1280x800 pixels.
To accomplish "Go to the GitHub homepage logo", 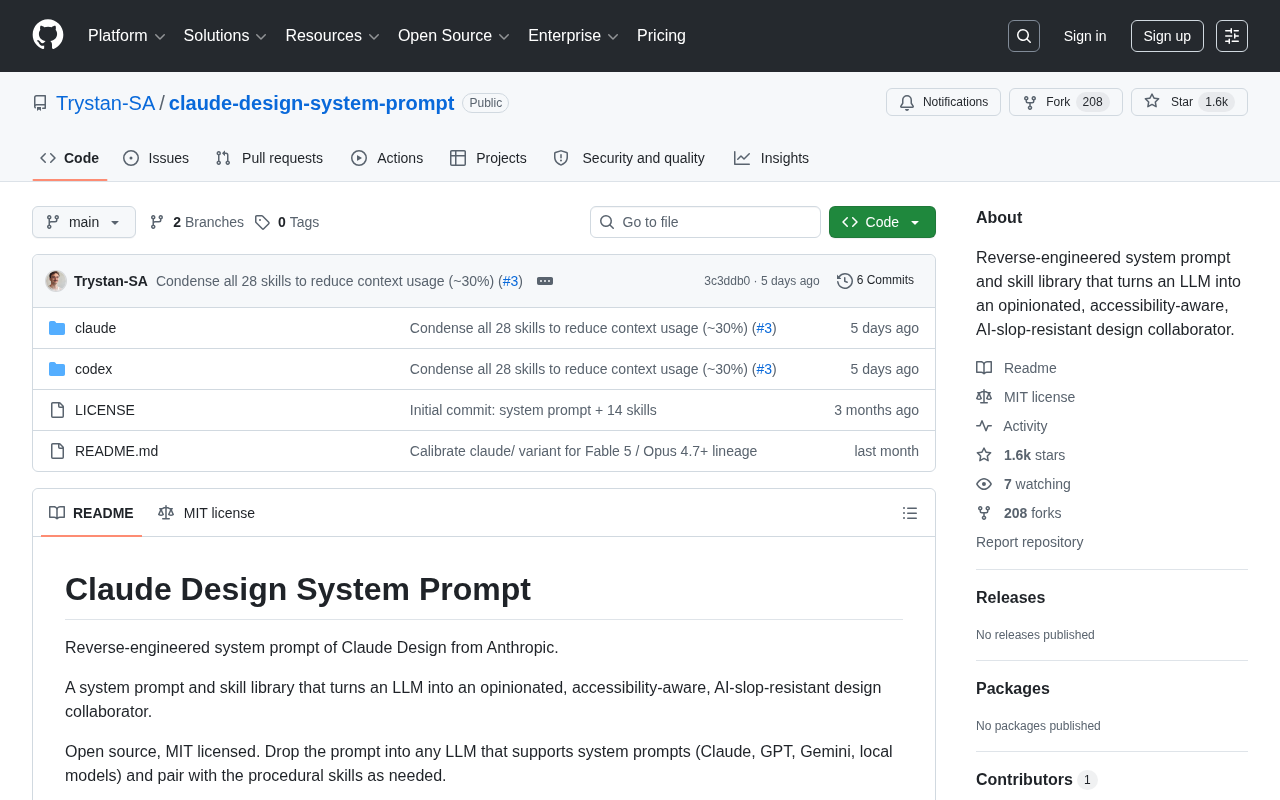I will click(48, 35).
